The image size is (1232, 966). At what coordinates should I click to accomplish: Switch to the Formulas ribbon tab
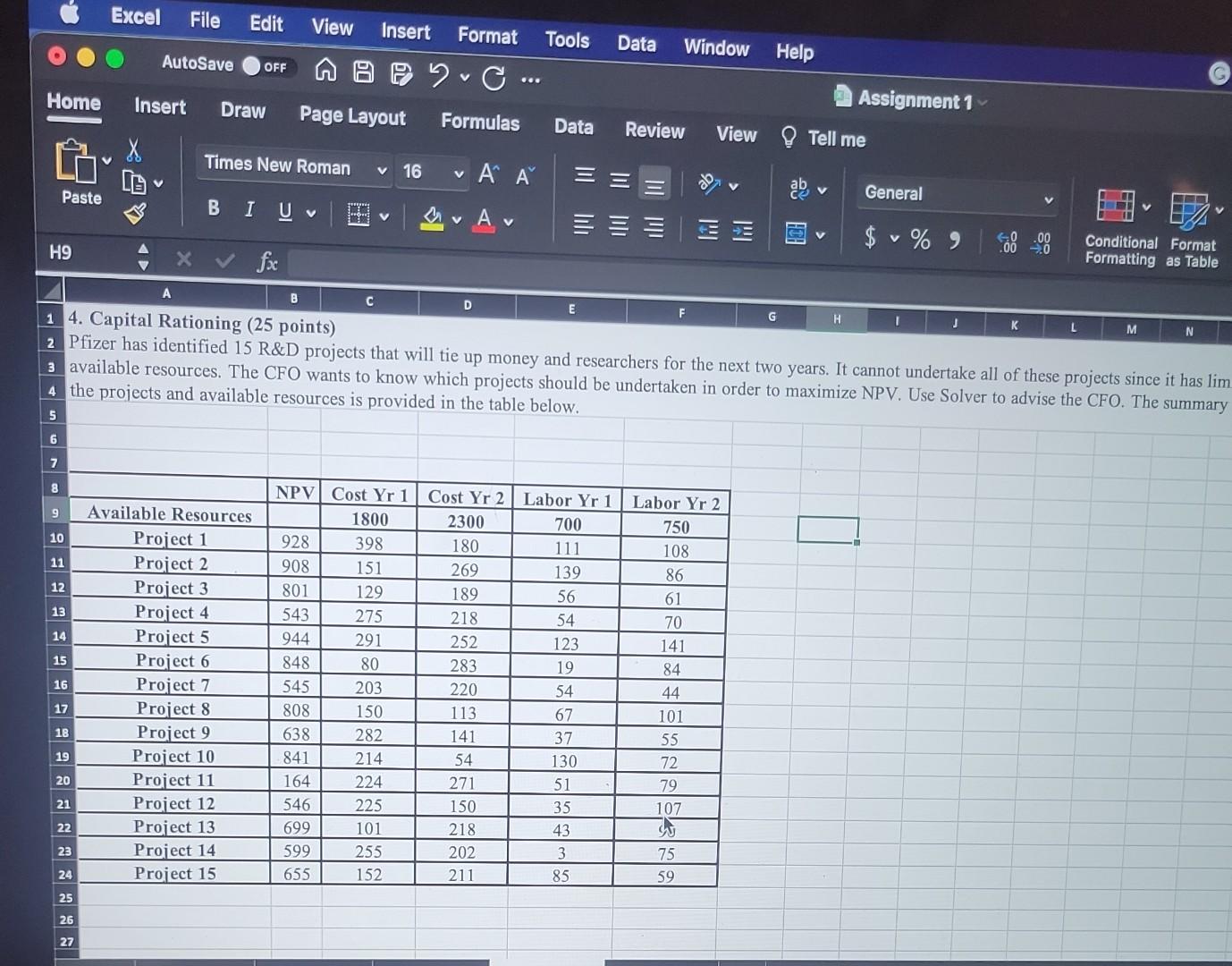[x=480, y=122]
